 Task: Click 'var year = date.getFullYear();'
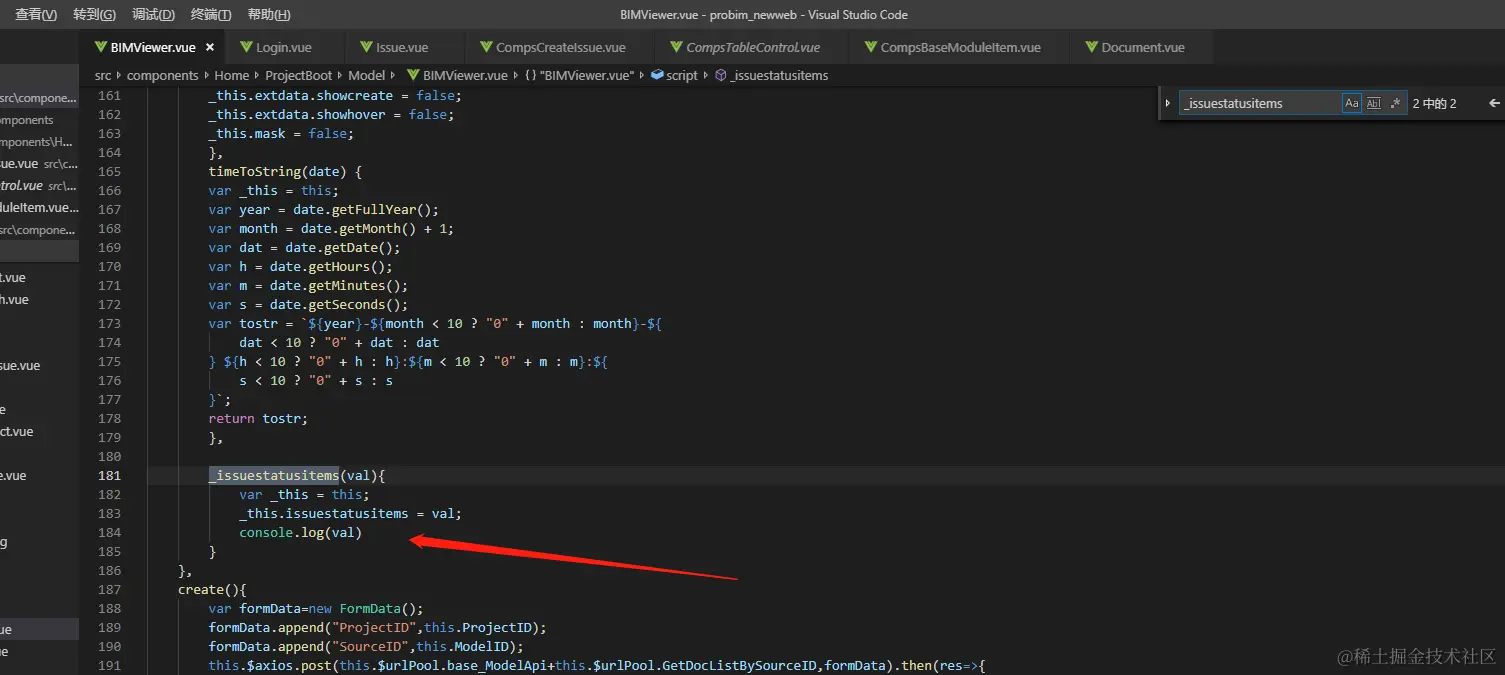324,209
